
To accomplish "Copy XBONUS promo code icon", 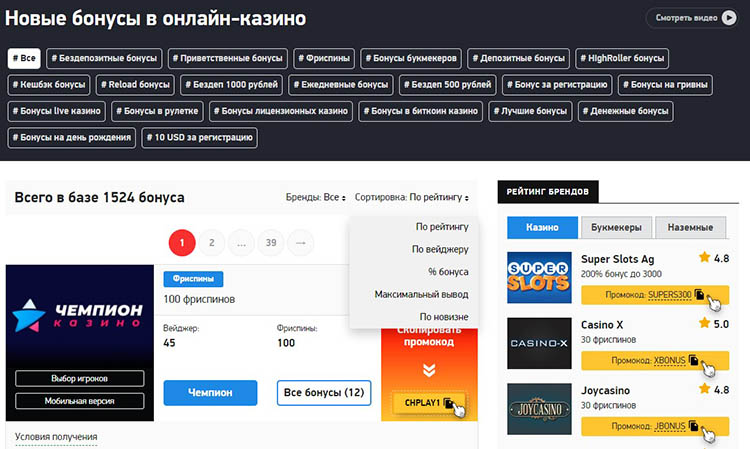I will click(x=694, y=360).
